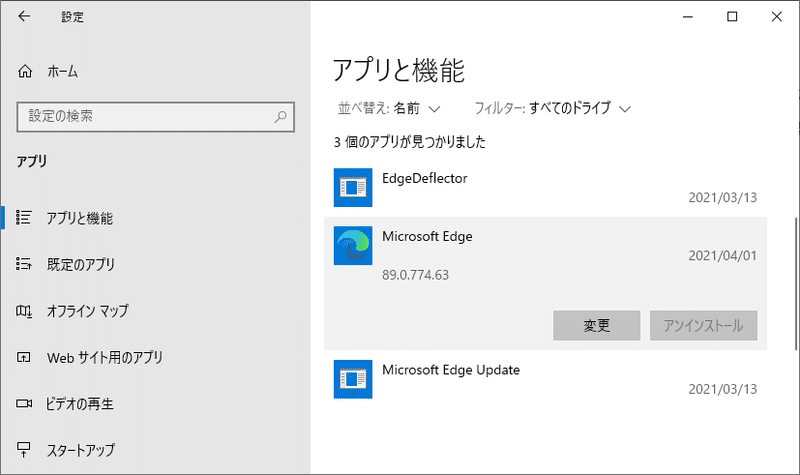800x475 pixels.
Task: Expand the フィルター: すべてのドライブ dropdown
Action: [x=553, y=108]
